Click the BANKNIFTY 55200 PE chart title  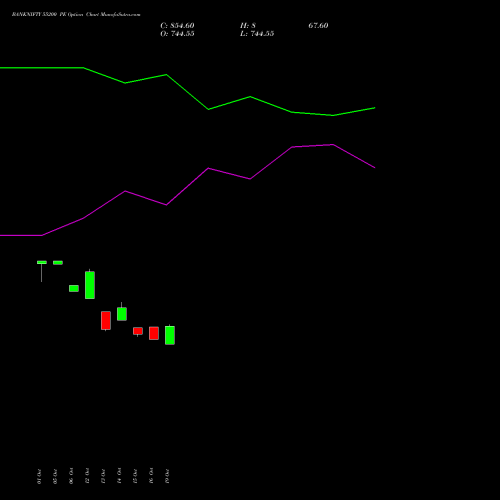[76, 14]
